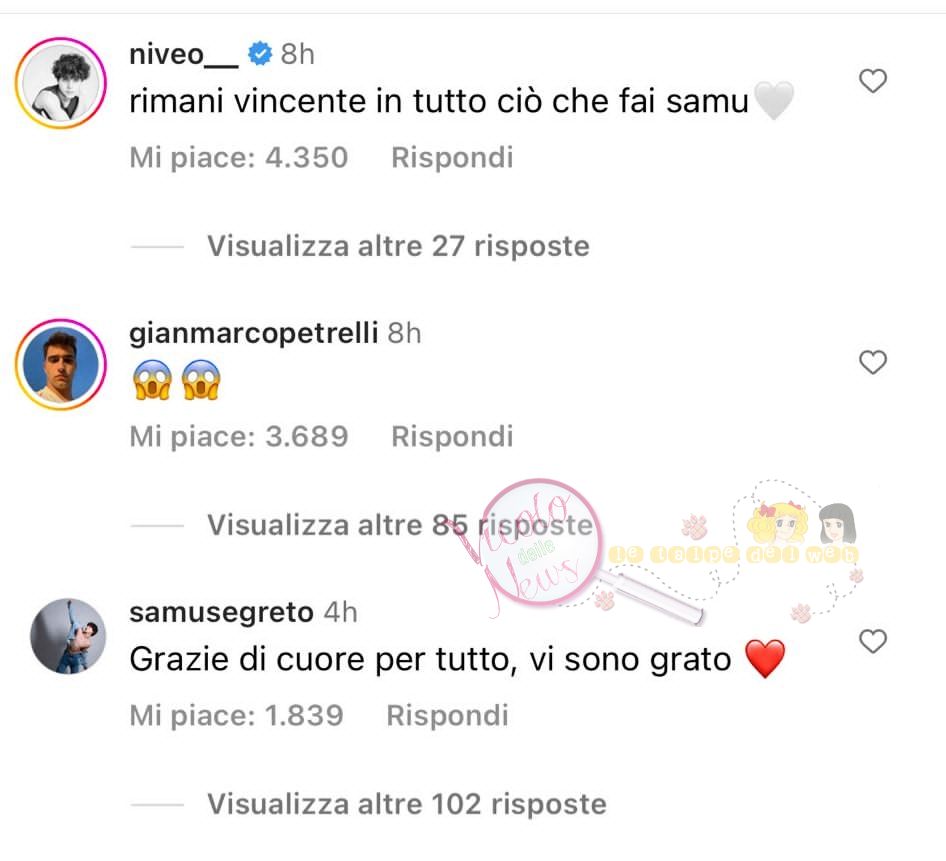Like gianmarcopetrelli's comment with the heart icon
The width and height of the screenshot is (946, 861).
[872, 363]
